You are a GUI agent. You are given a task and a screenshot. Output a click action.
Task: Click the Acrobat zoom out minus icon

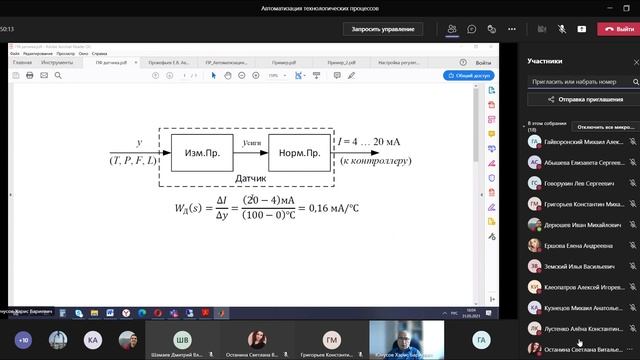[242, 76]
